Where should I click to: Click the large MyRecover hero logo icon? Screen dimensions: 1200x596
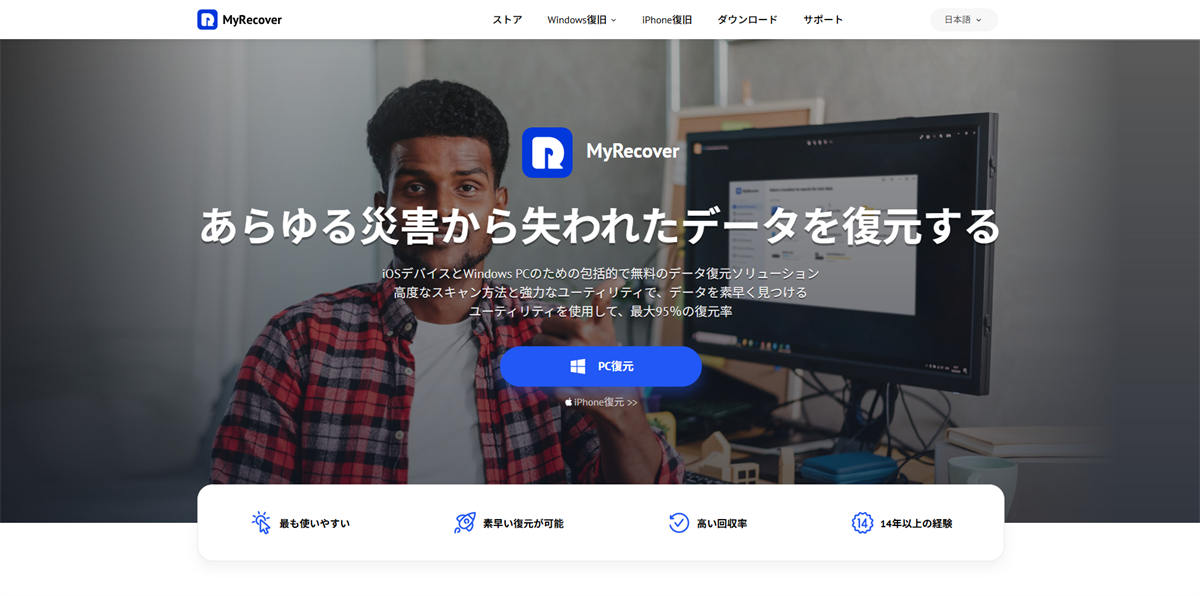point(547,152)
